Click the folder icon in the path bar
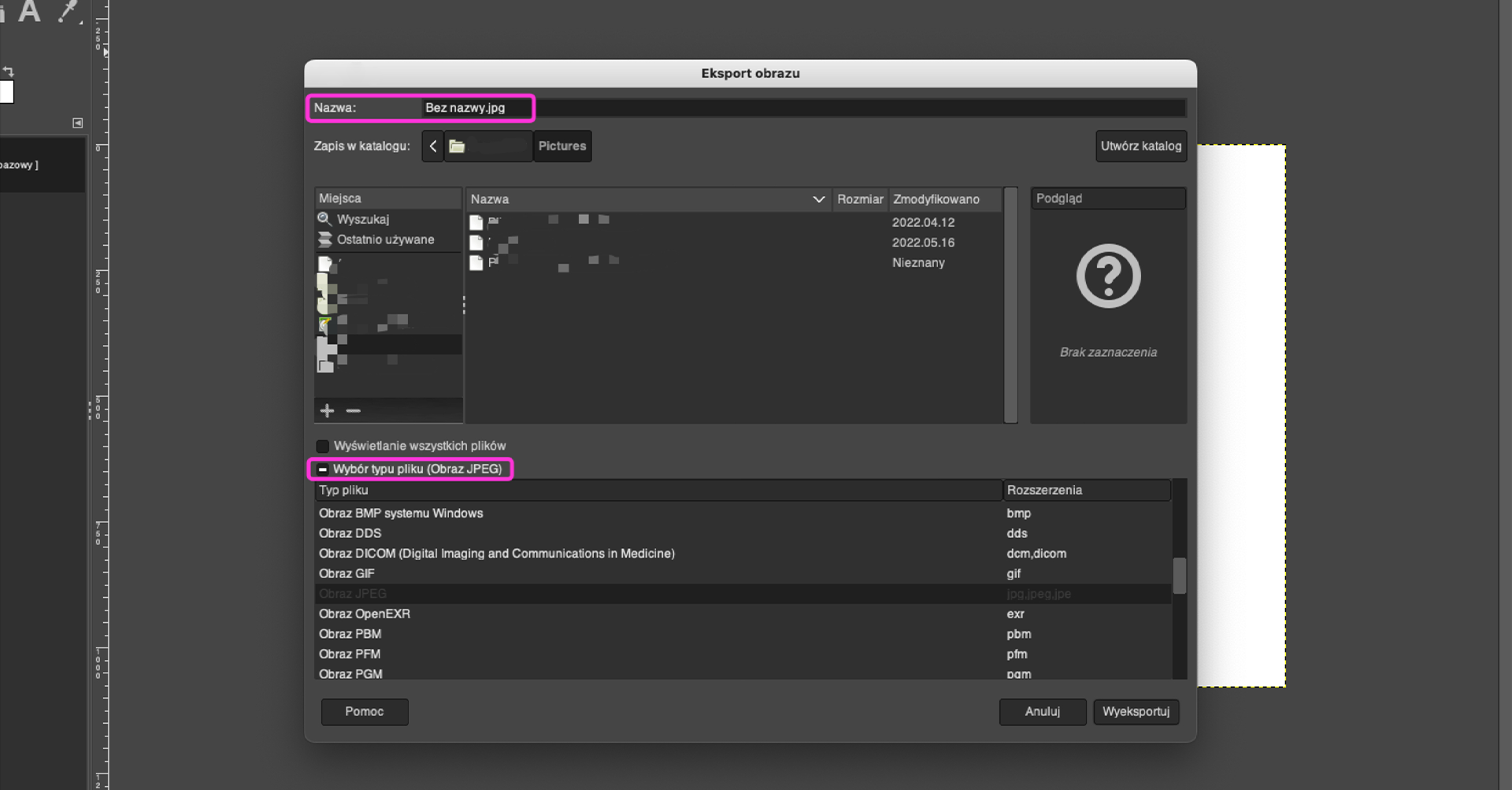1512x790 pixels. pyautogui.click(x=457, y=147)
